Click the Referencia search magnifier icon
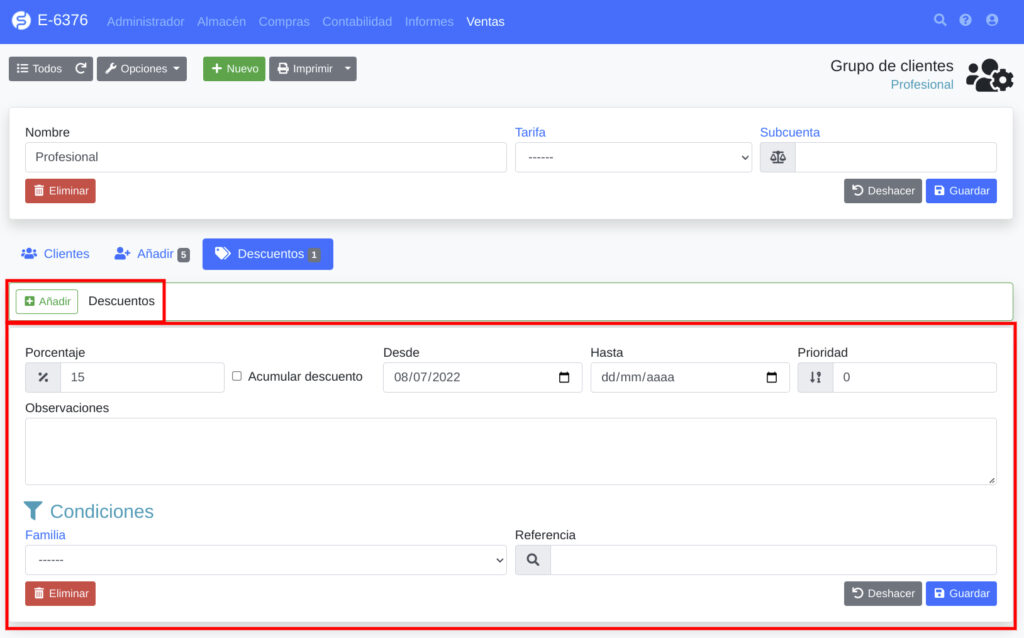The image size is (1024, 638). coord(532,561)
